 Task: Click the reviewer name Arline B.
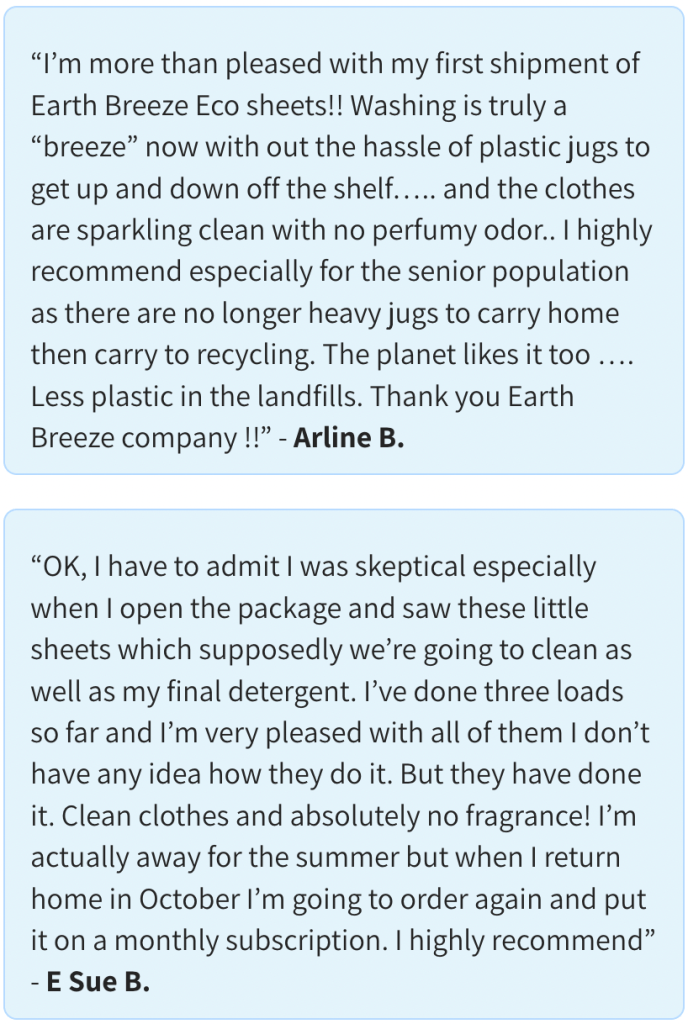coord(348,439)
